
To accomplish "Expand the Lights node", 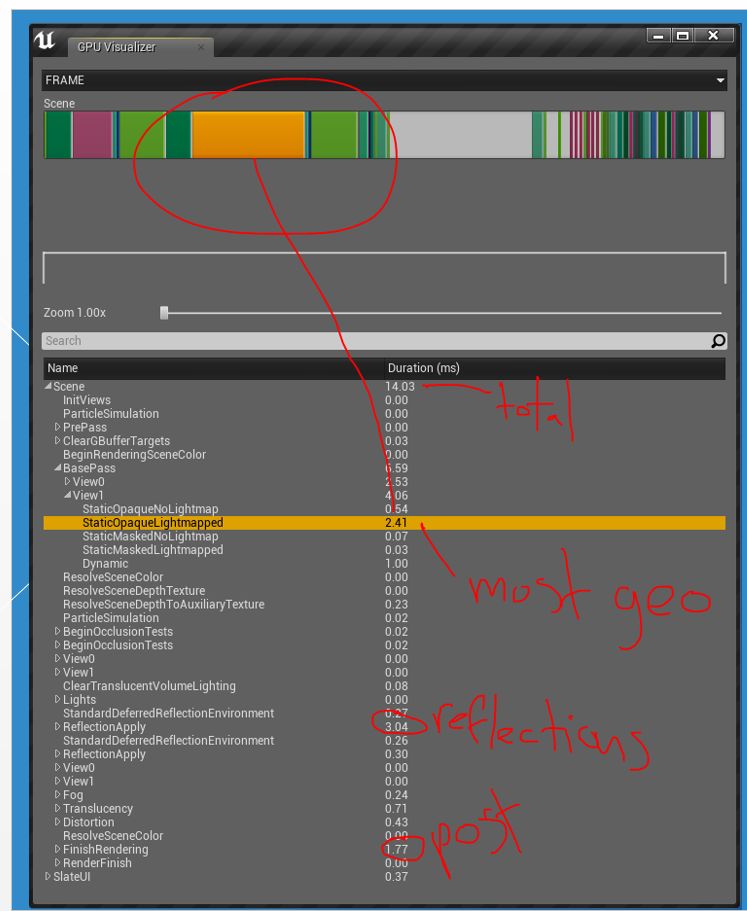I will [58, 699].
